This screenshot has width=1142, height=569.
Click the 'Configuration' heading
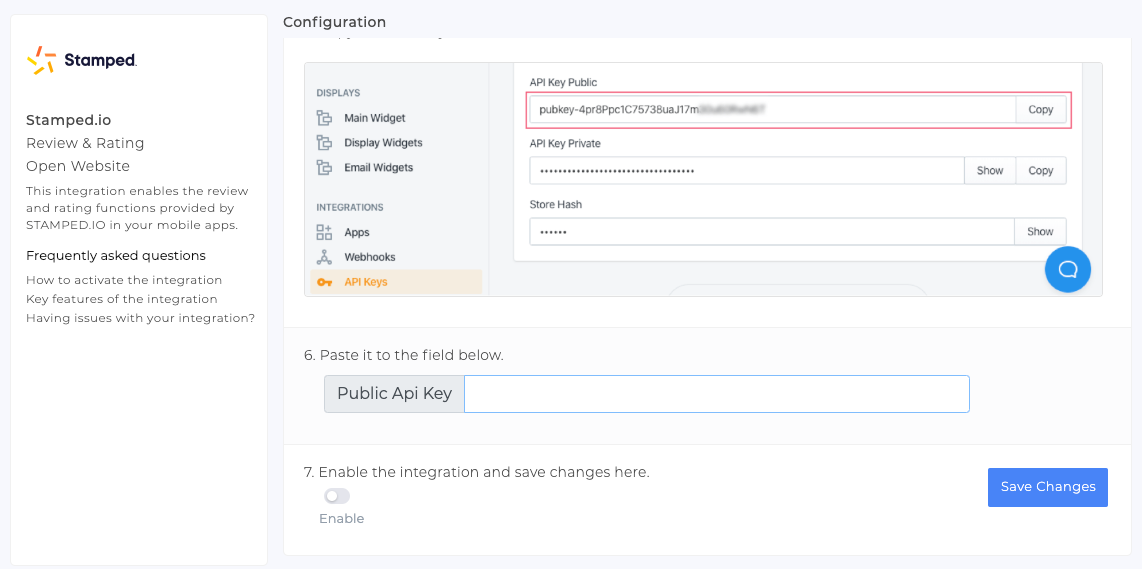point(334,23)
